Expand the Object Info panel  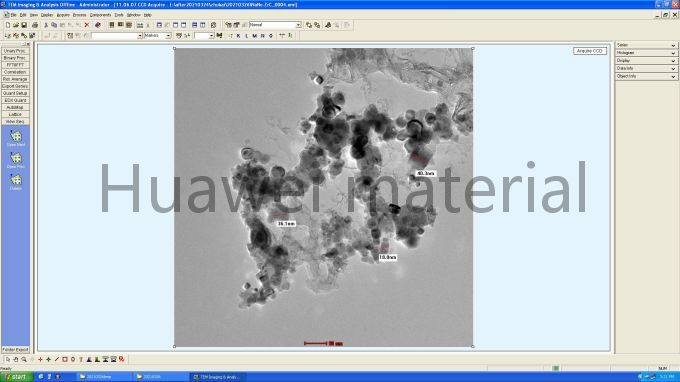(646, 76)
